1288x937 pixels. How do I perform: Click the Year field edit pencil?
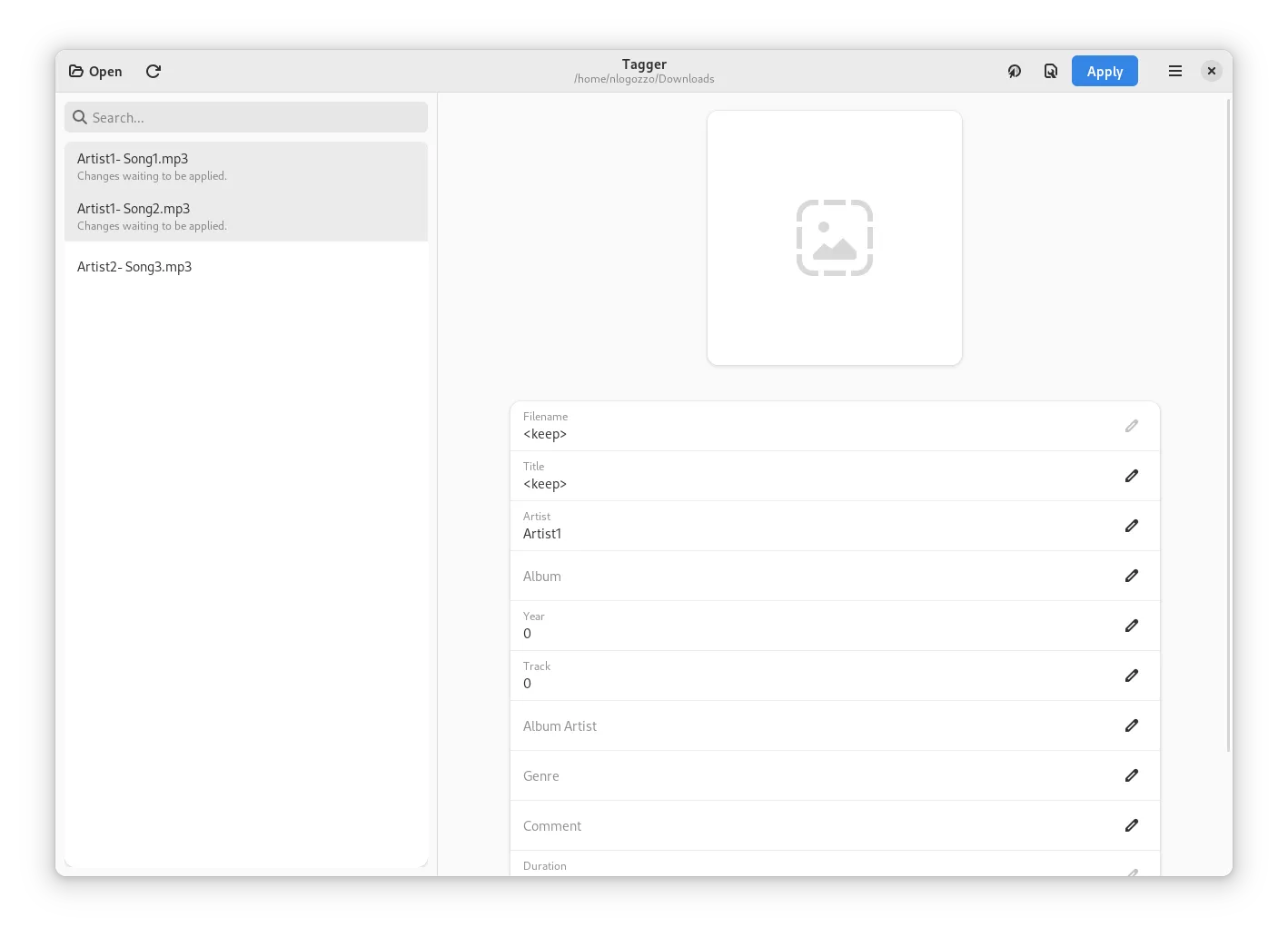coord(1131,626)
